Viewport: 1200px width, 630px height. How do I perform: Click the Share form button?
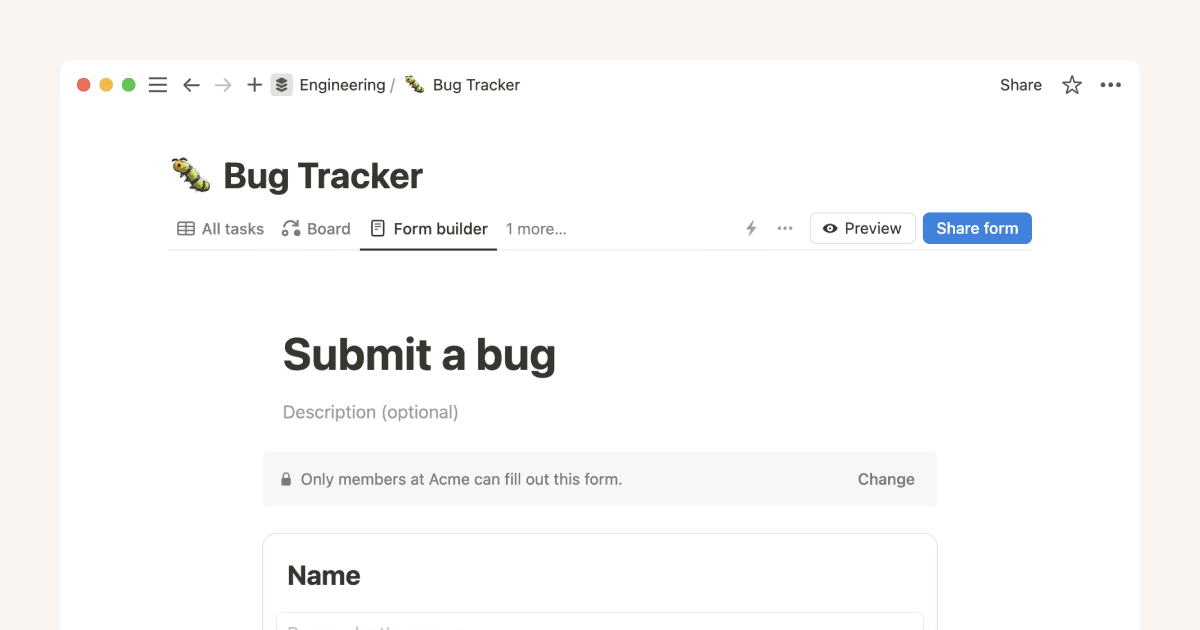point(977,228)
